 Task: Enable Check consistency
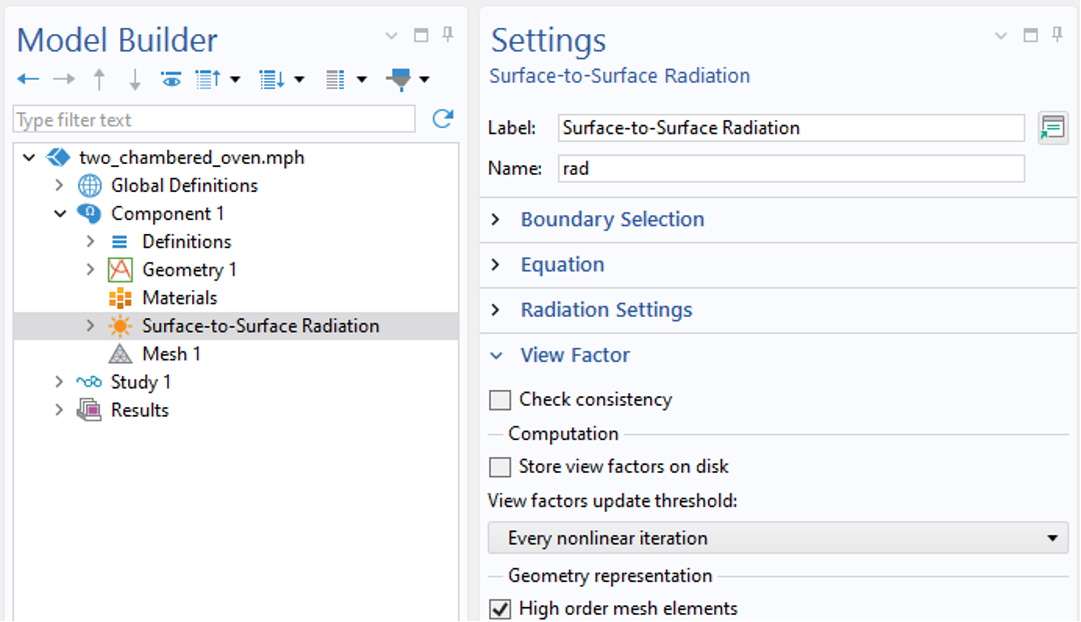click(499, 399)
